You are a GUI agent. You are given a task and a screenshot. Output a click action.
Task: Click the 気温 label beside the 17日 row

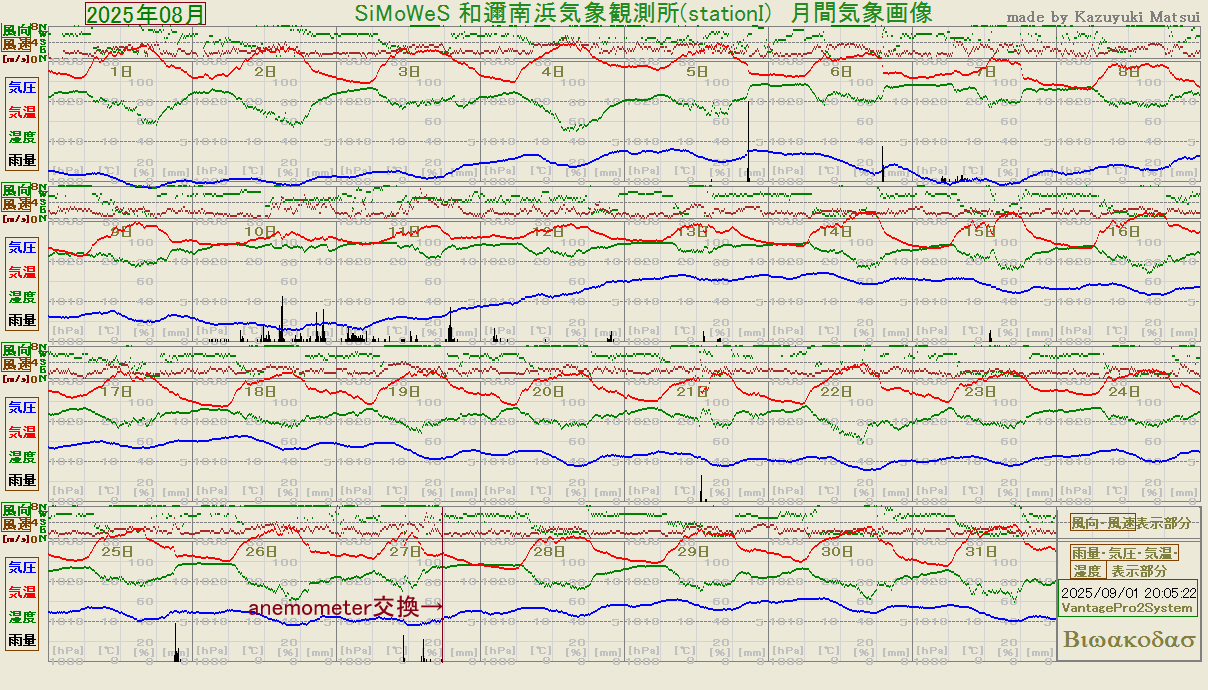22,432
